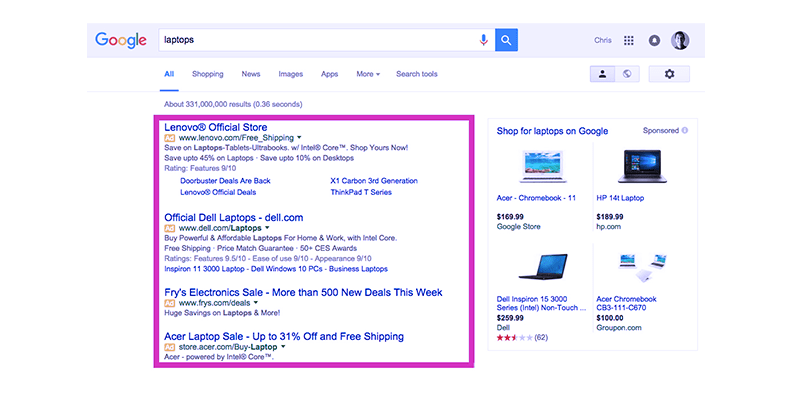Click the Lenovo Rating: Features 9/10 line
The height and width of the screenshot is (400, 800).
point(200,168)
